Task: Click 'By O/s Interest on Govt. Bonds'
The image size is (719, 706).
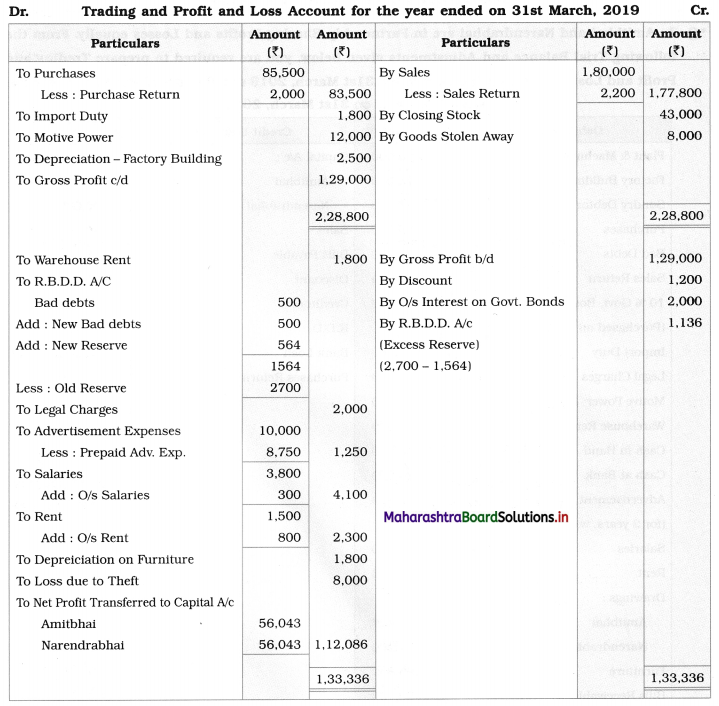Action: tap(472, 302)
